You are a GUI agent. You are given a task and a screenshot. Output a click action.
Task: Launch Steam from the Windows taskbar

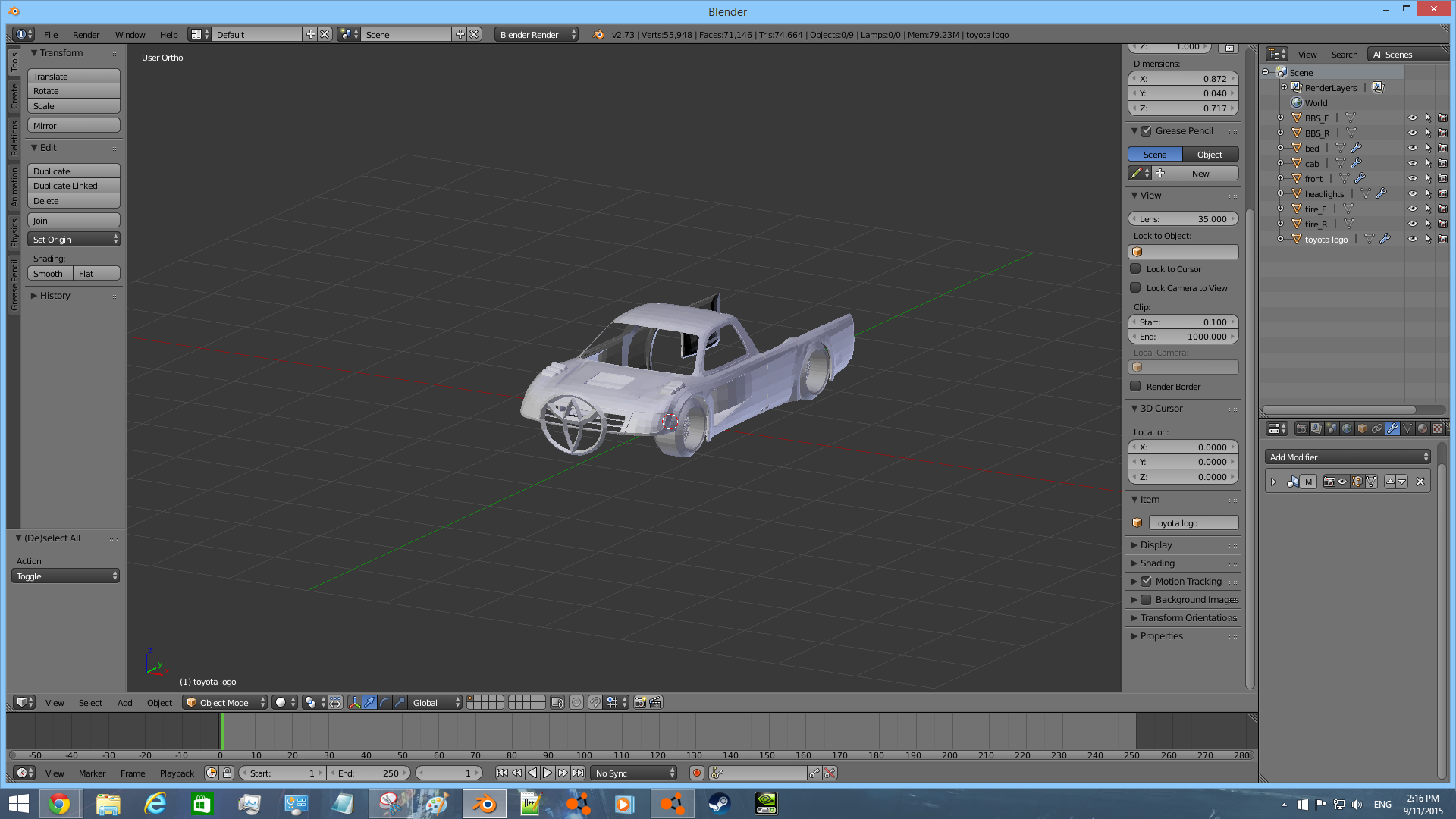[x=719, y=803]
